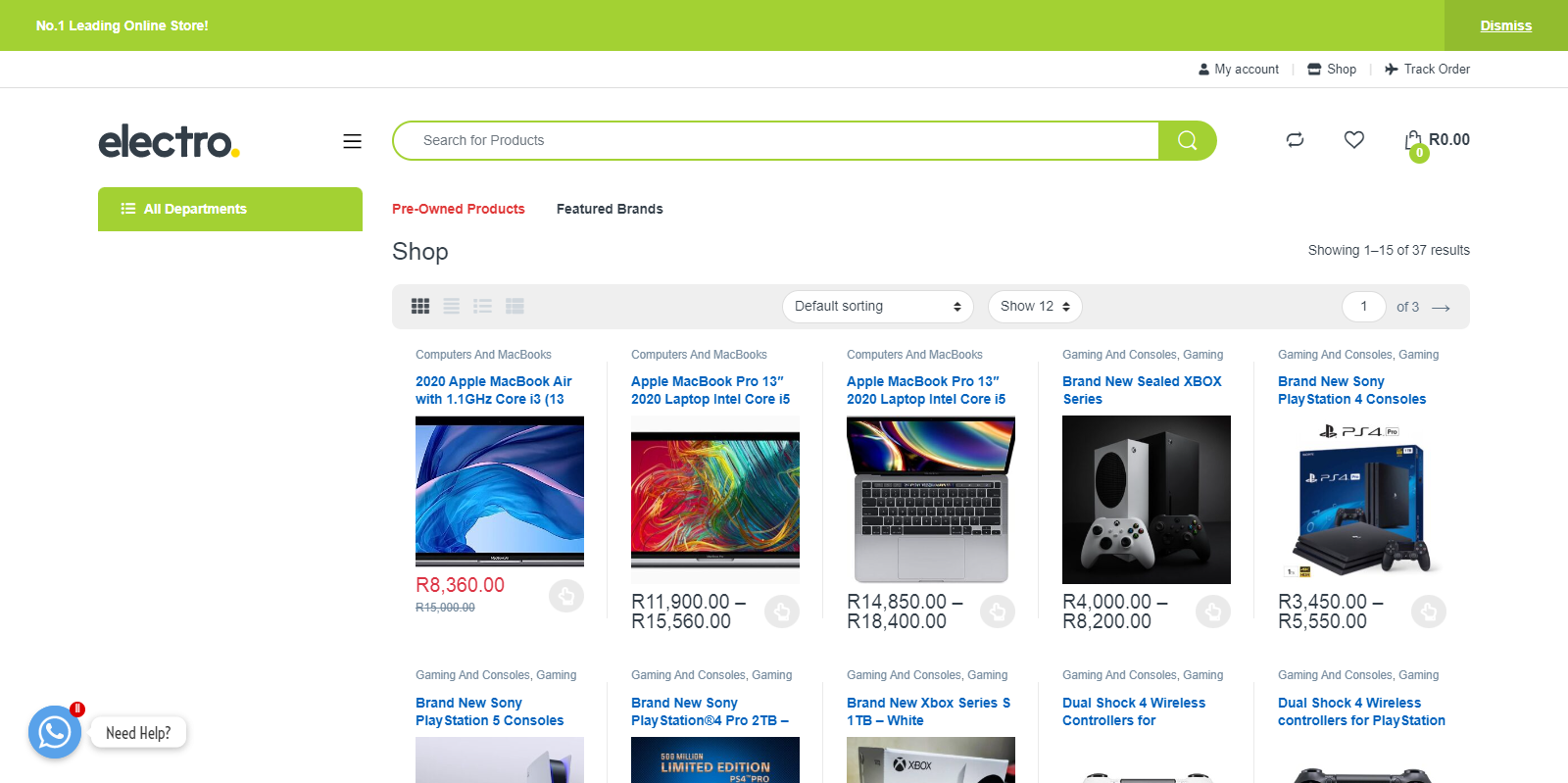Select options for R14,850 MacBook Pro

(x=998, y=612)
